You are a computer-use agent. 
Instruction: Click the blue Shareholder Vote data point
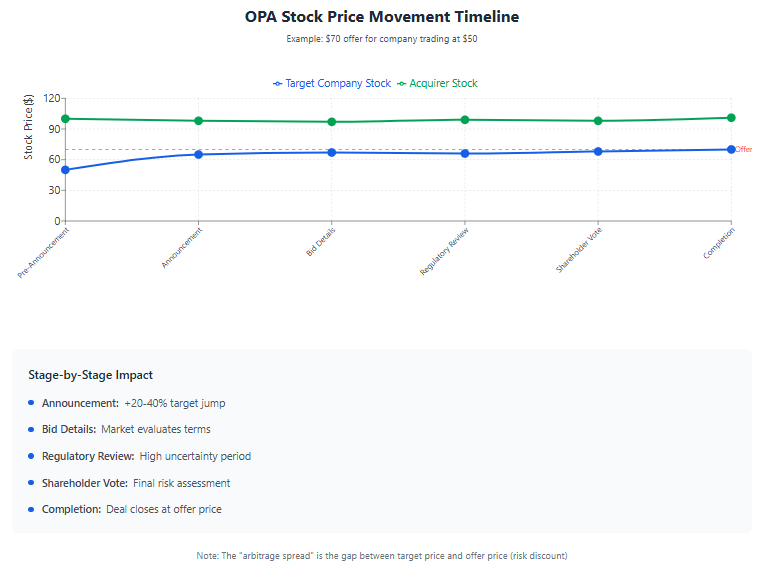598,152
